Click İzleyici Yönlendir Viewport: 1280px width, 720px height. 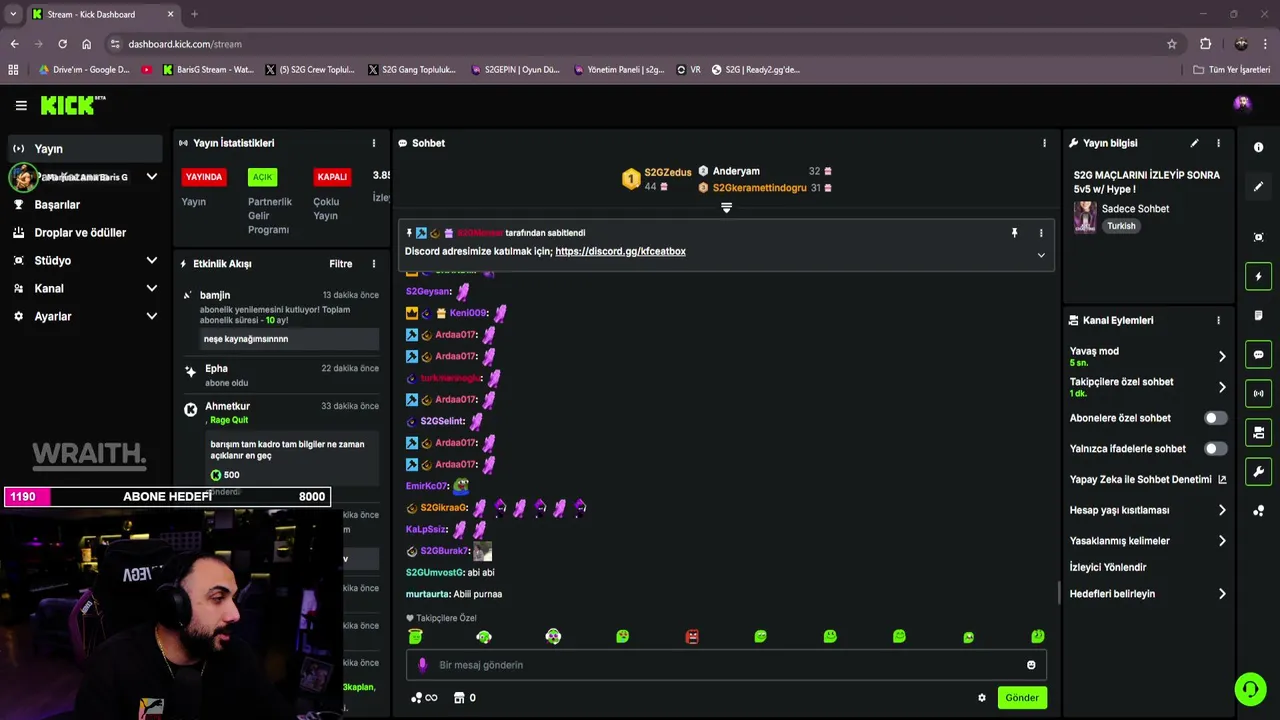click(x=1108, y=567)
